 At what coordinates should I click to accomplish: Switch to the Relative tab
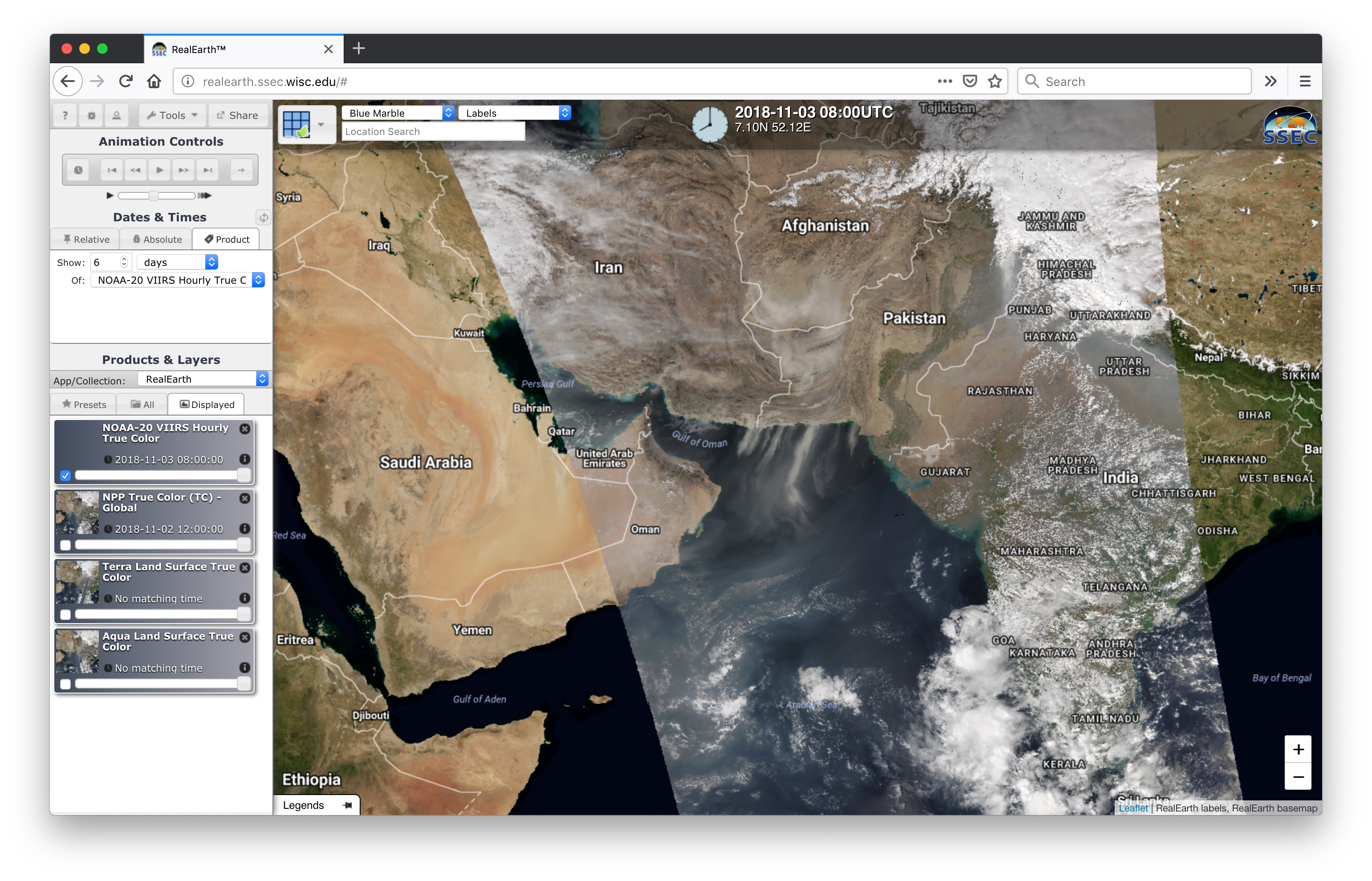pyautogui.click(x=86, y=239)
